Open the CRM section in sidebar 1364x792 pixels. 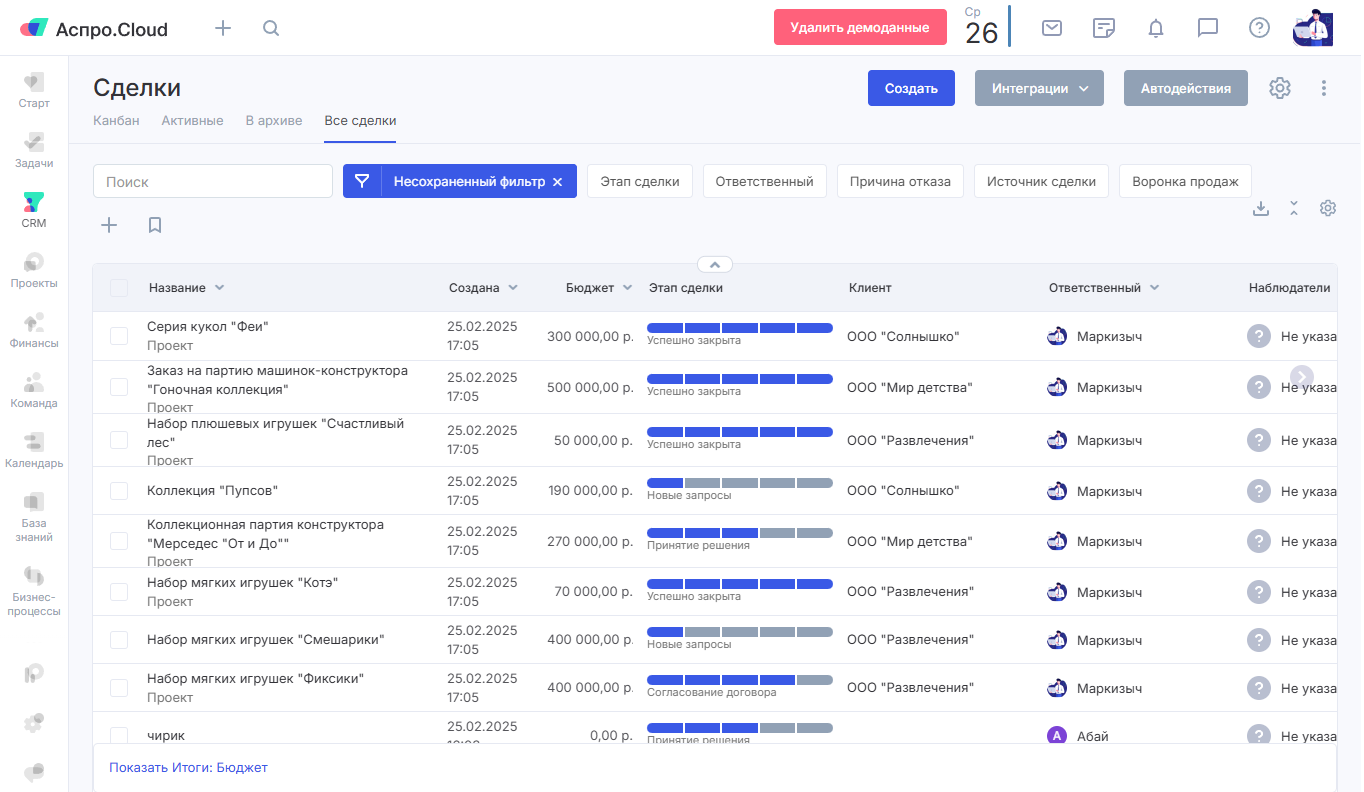34,210
